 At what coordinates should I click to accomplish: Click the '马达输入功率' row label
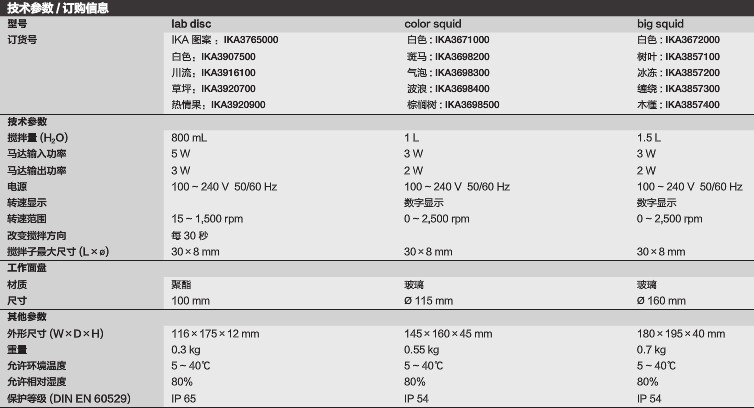click(37, 153)
